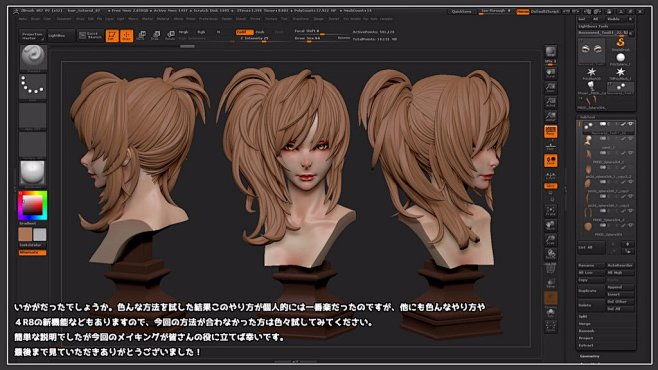The width and height of the screenshot is (658, 370).
Task: Click the Duplicate subtool button
Action: click(x=591, y=291)
